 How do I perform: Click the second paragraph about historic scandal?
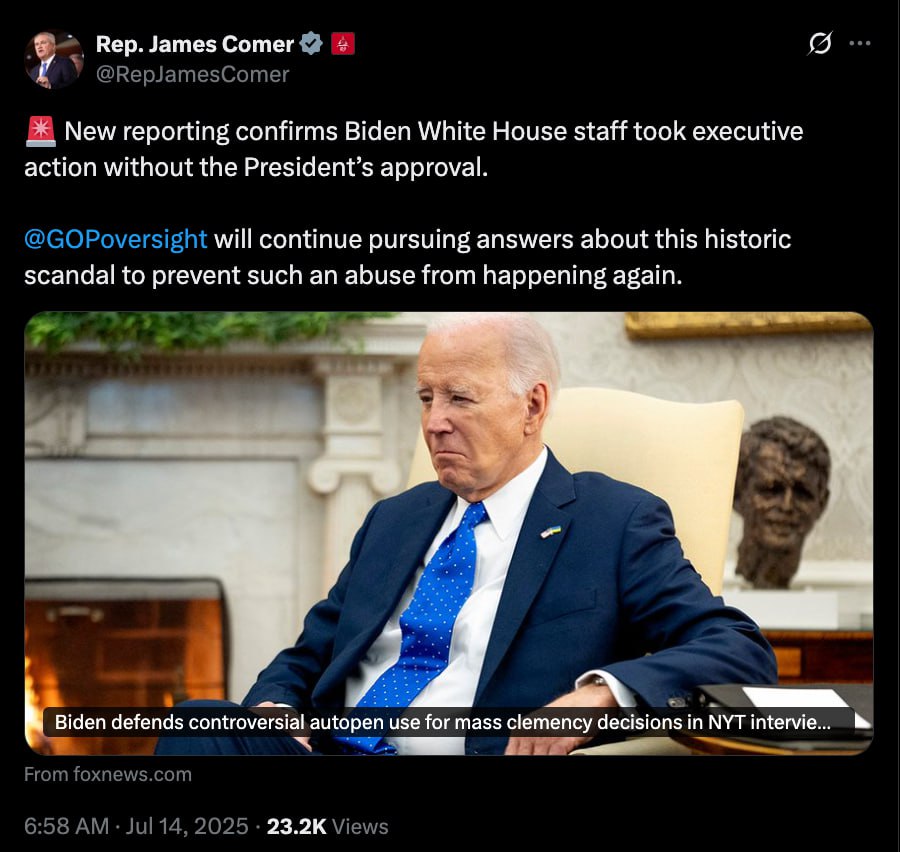(408, 257)
